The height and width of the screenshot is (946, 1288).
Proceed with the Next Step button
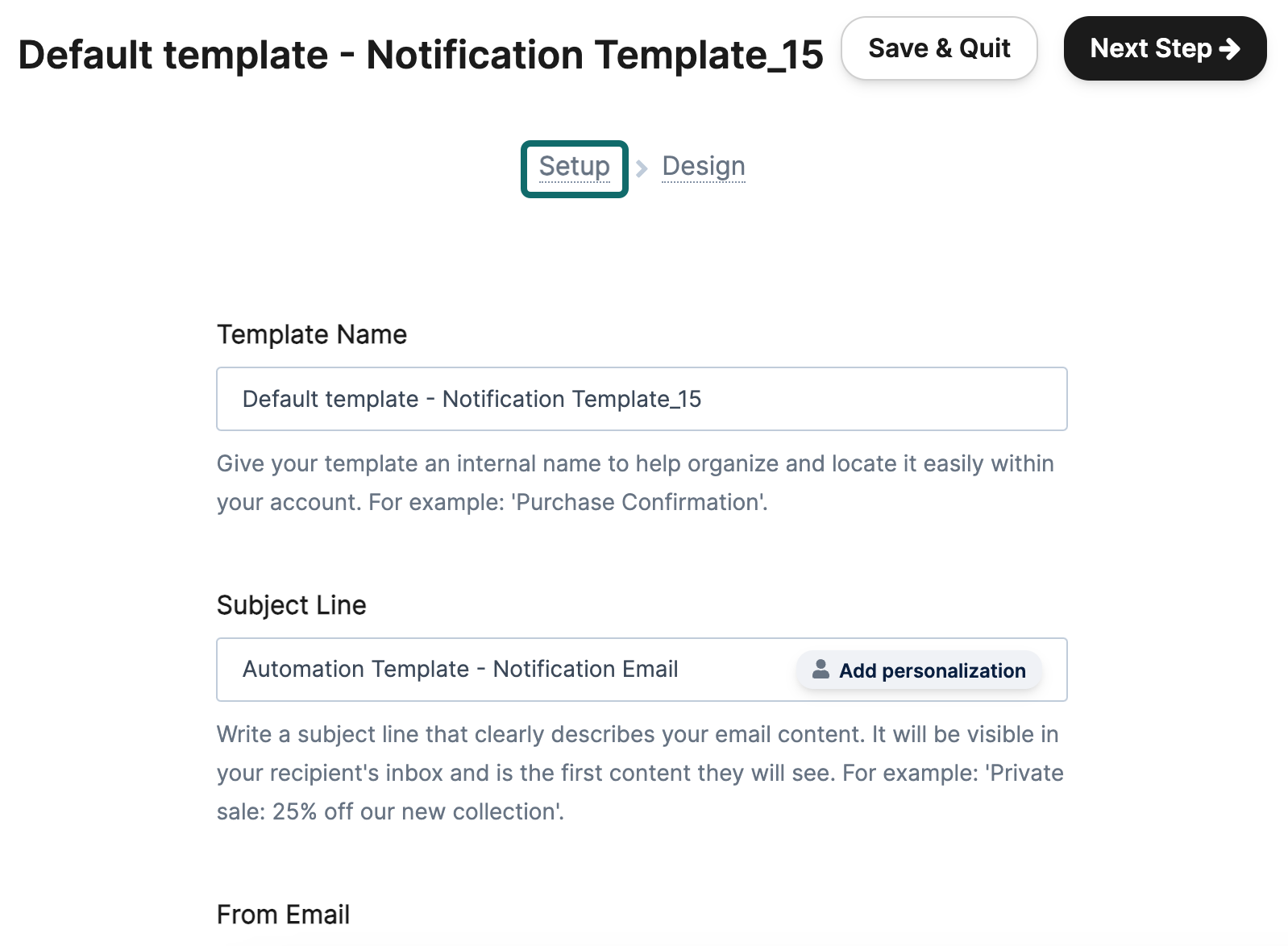(x=1165, y=48)
